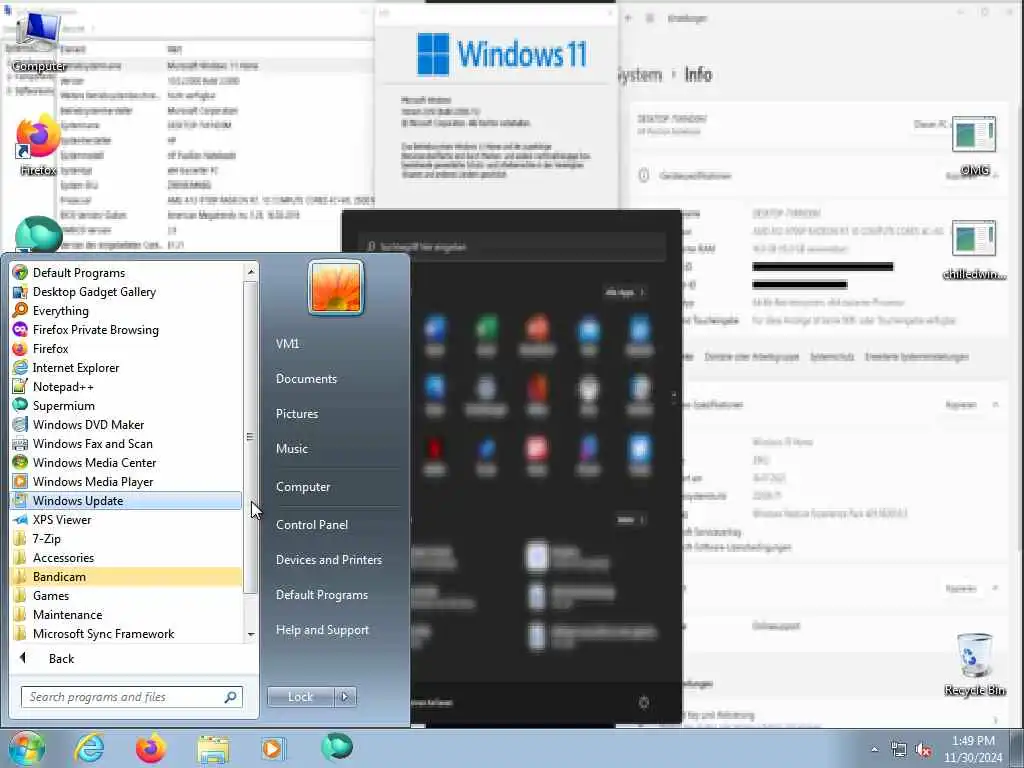Expand the 7-Zip folder

[x=126, y=538]
